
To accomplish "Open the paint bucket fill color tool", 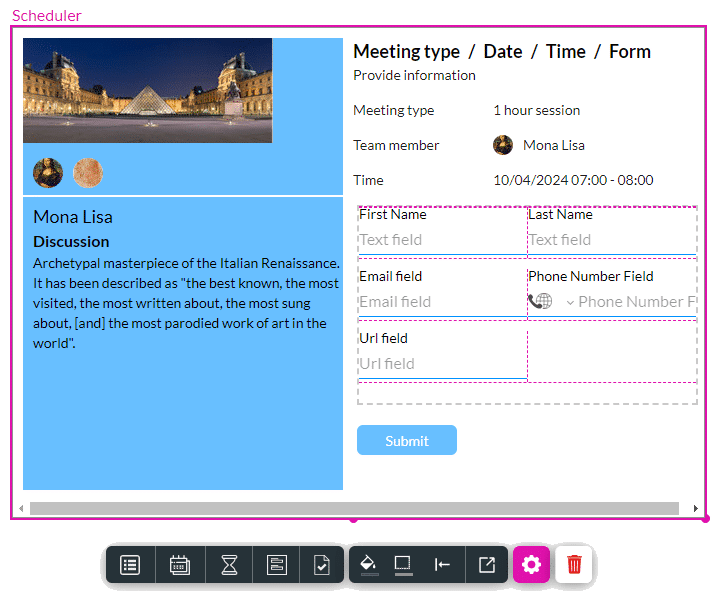I will 370,565.
